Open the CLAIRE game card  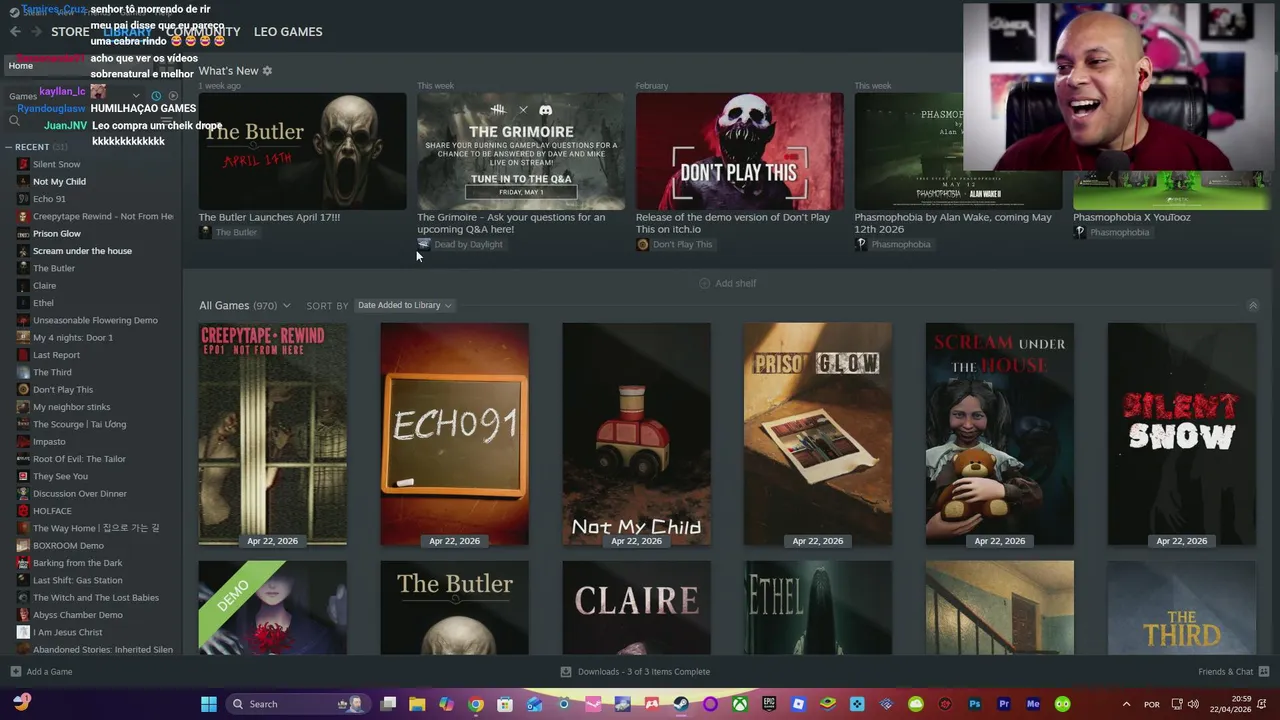click(x=636, y=608)
